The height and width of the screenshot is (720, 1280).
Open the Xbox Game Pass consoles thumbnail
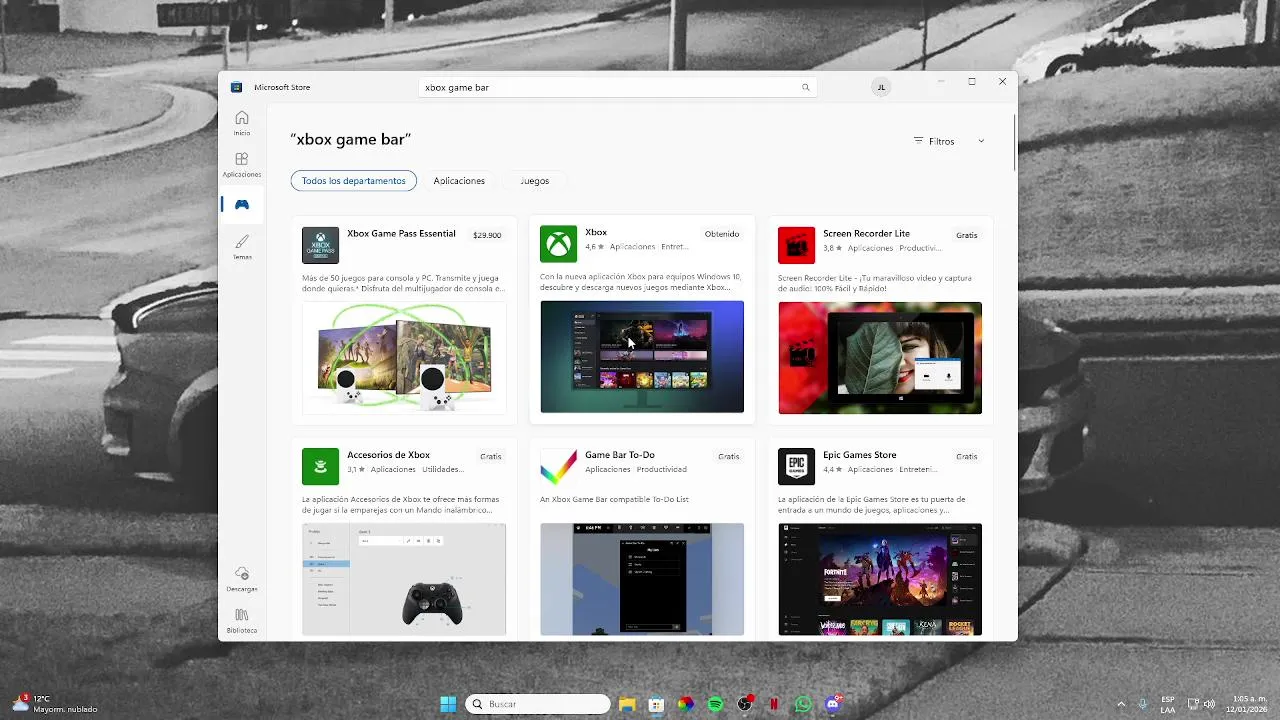(x=404, y=358)
